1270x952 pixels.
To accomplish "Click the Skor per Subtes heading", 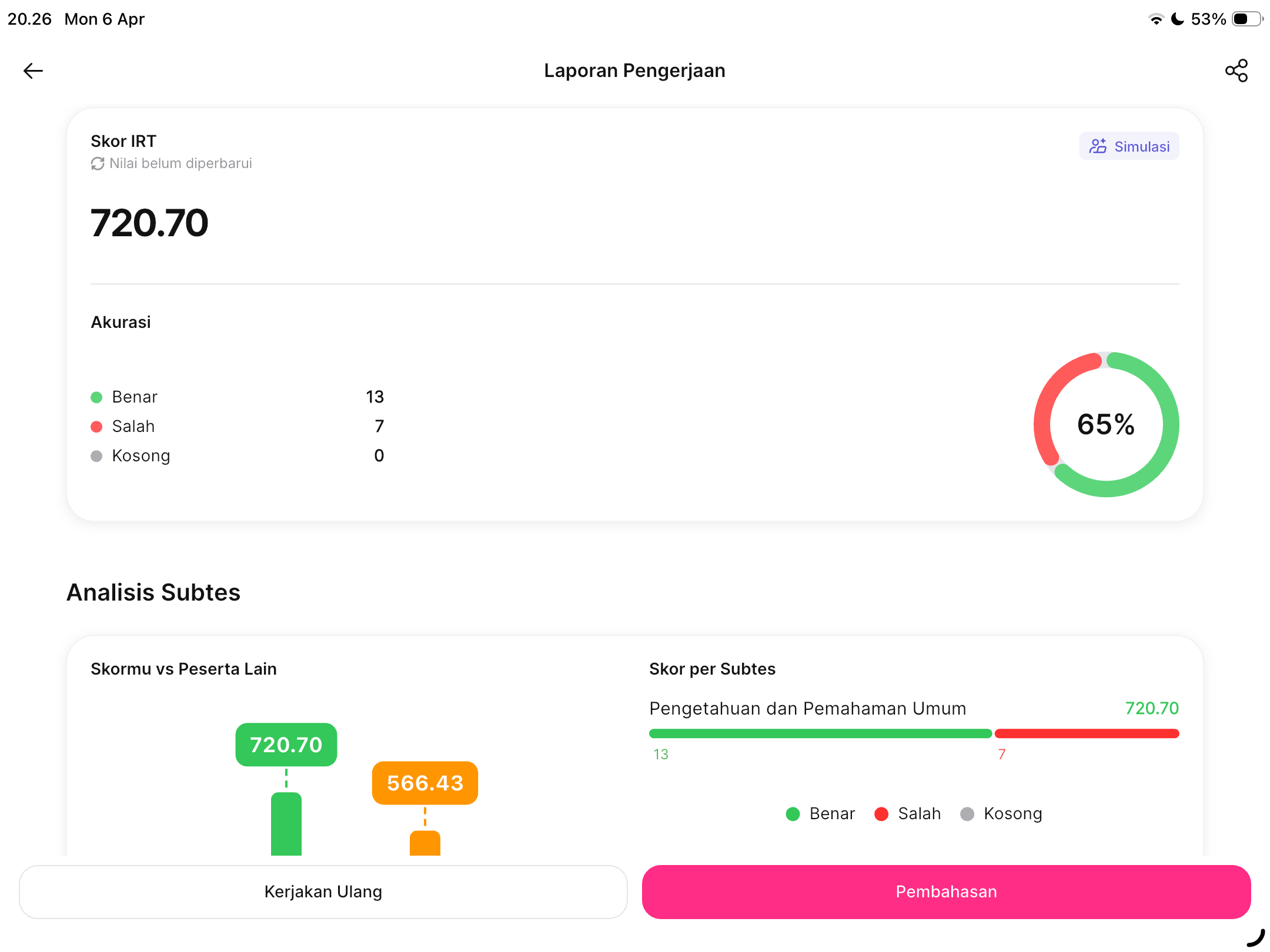I will 712,669.
